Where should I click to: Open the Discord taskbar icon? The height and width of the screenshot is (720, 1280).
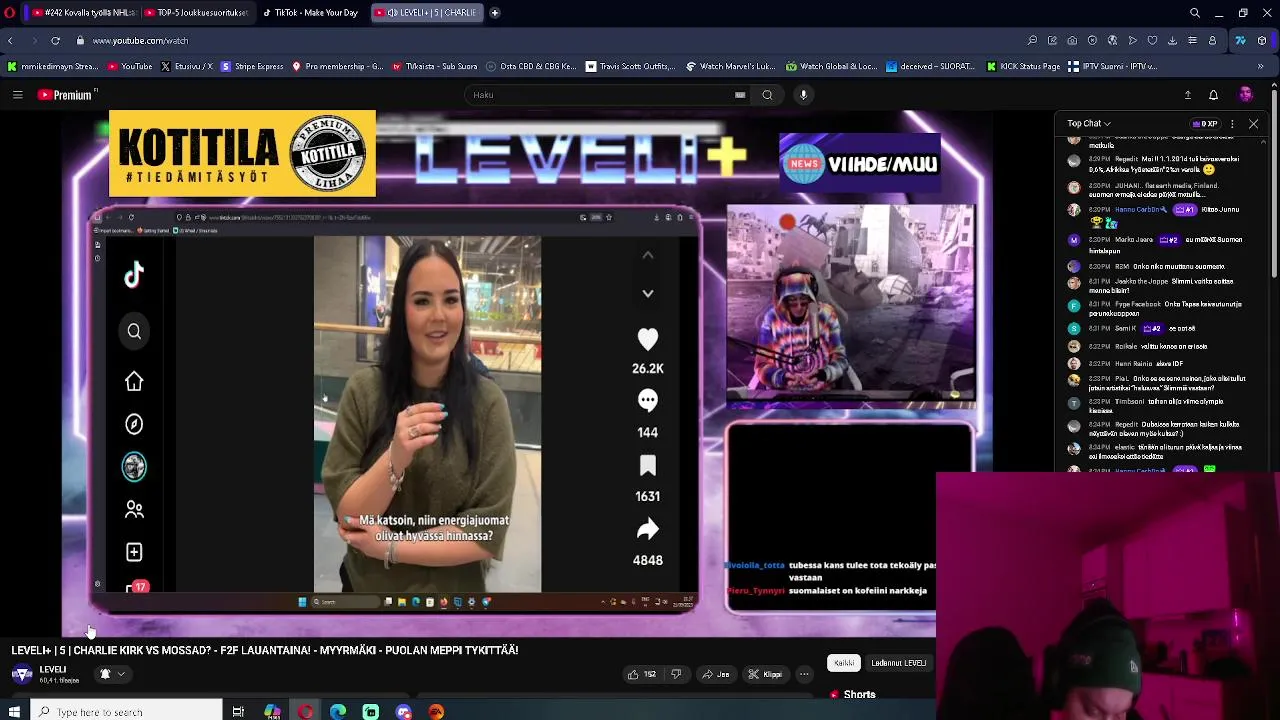tap(403, 712)
